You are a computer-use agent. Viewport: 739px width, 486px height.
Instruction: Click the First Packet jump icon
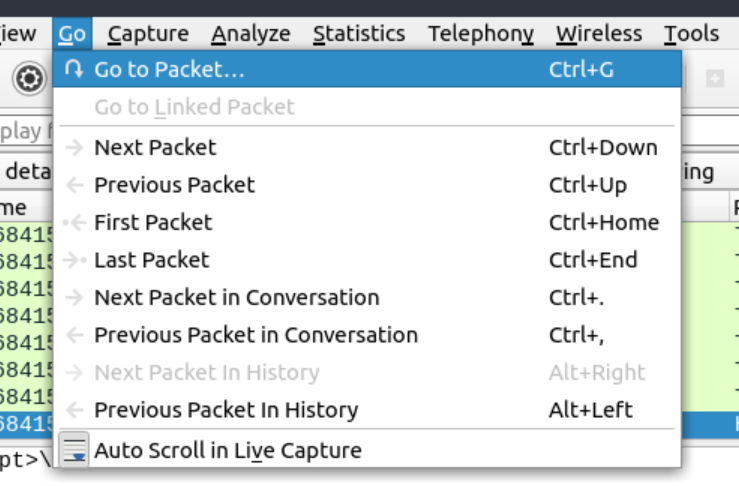point(74,222)
